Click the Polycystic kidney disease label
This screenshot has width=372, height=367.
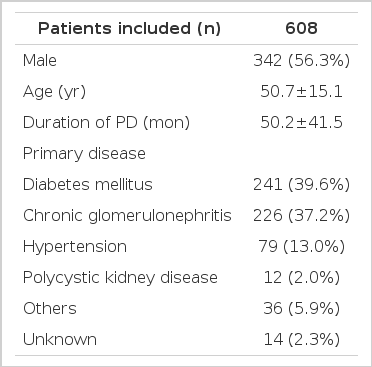point(120,278)
